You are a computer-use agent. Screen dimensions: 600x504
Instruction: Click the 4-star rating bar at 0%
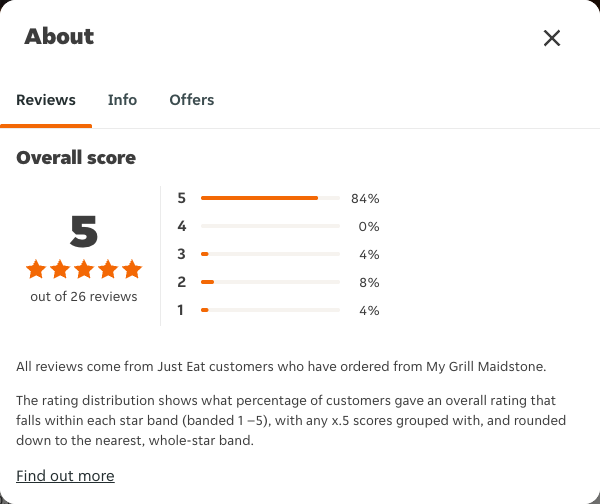(270, 226)
